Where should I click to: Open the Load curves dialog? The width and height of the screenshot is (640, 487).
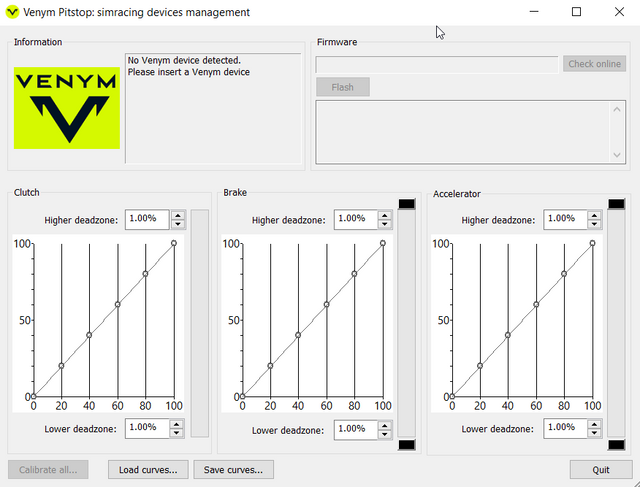coord(148,470)
